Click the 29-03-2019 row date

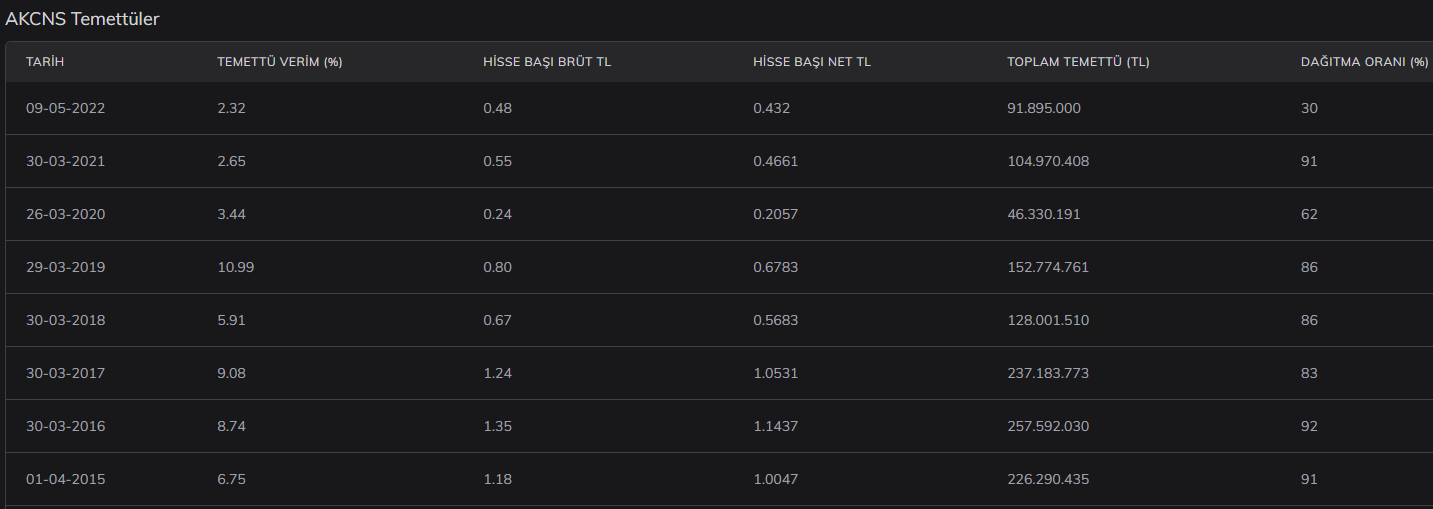(x=65, y=267)
